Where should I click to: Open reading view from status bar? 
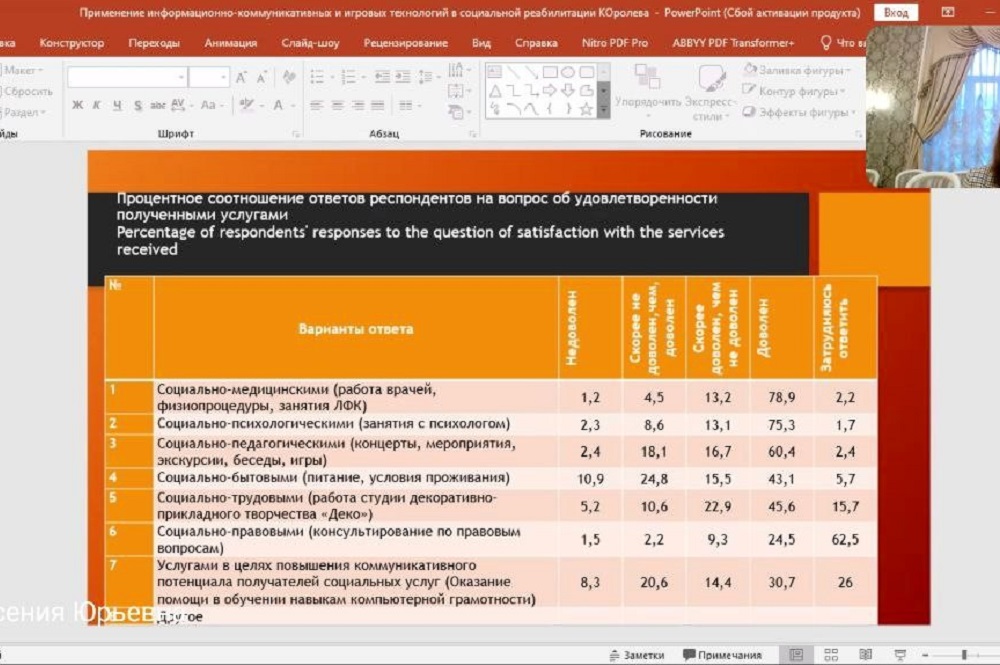(865, 655)
